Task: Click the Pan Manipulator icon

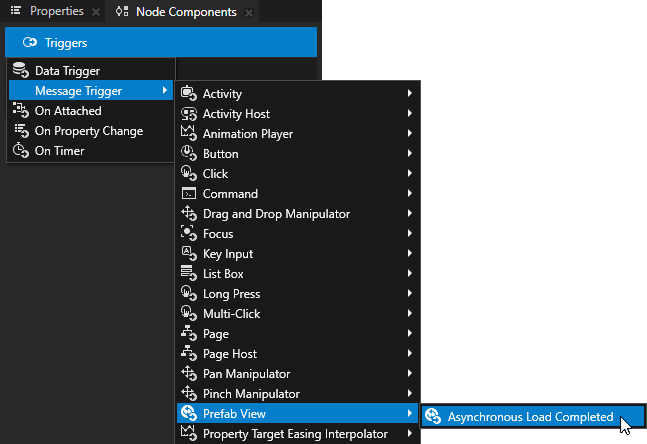Action: tap(189, 373)
